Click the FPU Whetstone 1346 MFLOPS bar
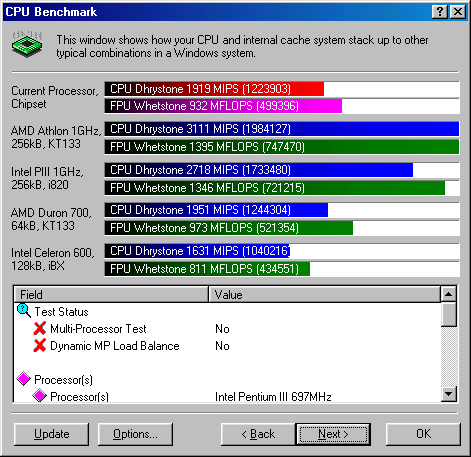The image size is (471, 457). 275,188
